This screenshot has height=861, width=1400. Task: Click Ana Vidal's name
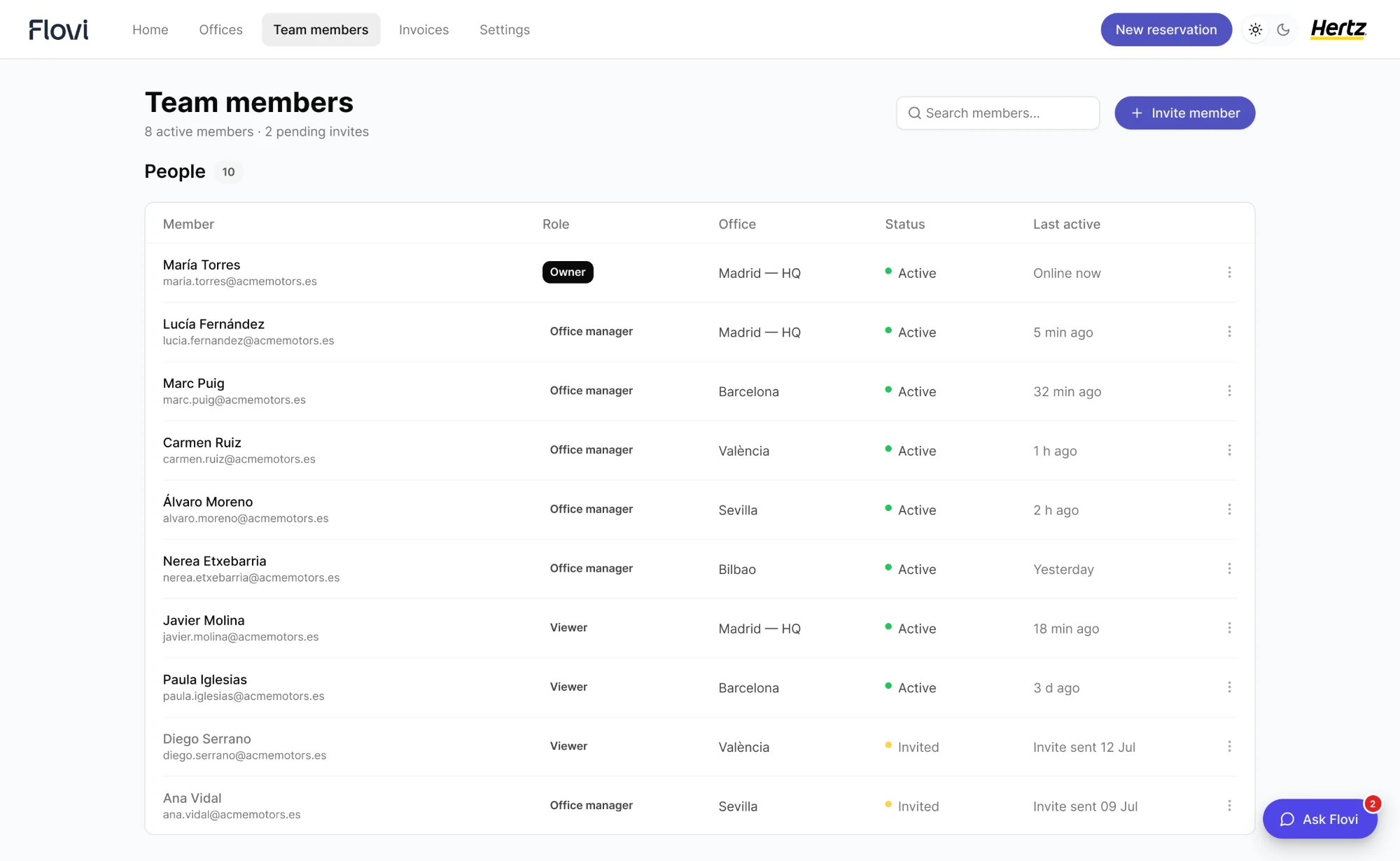click(x=192, y=798)
